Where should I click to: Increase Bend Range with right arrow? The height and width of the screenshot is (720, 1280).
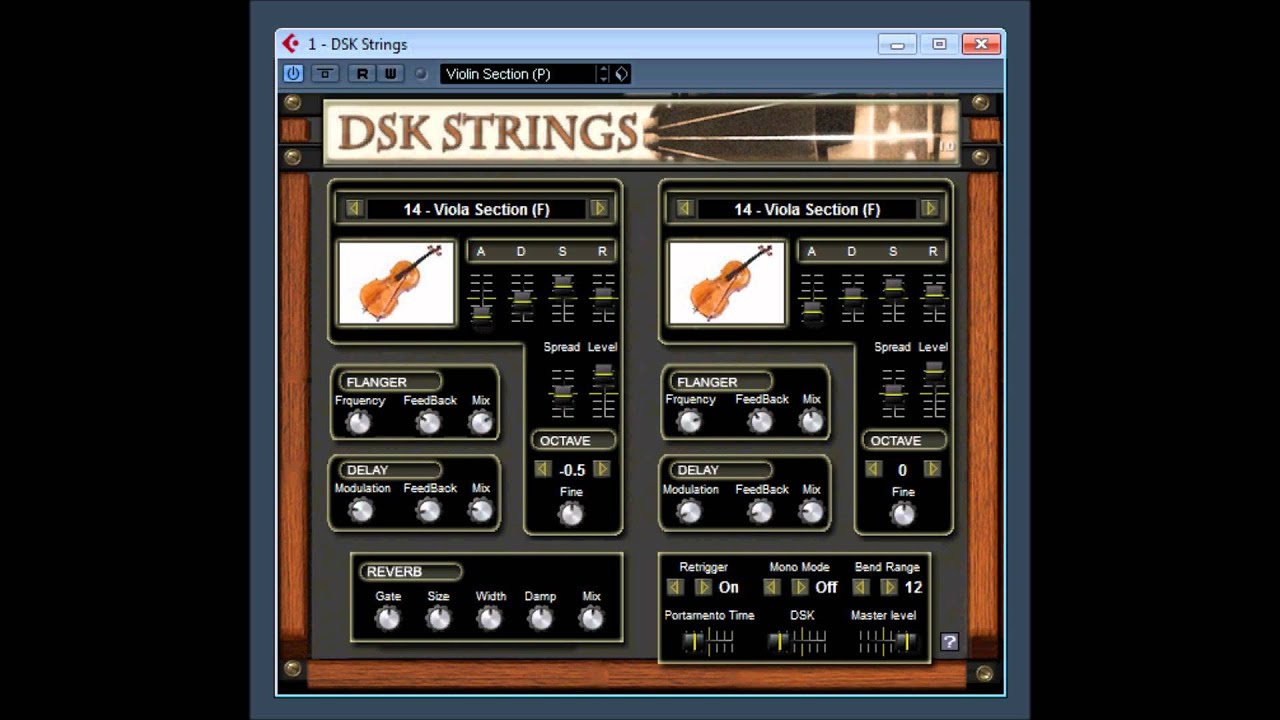tap(889, 587)
